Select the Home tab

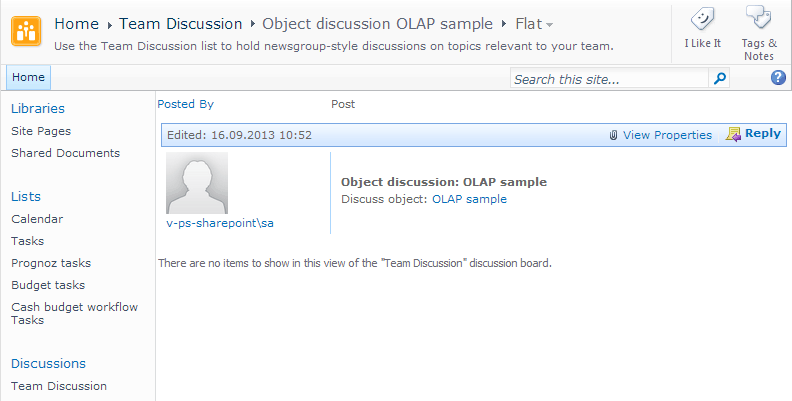point(28,77)
